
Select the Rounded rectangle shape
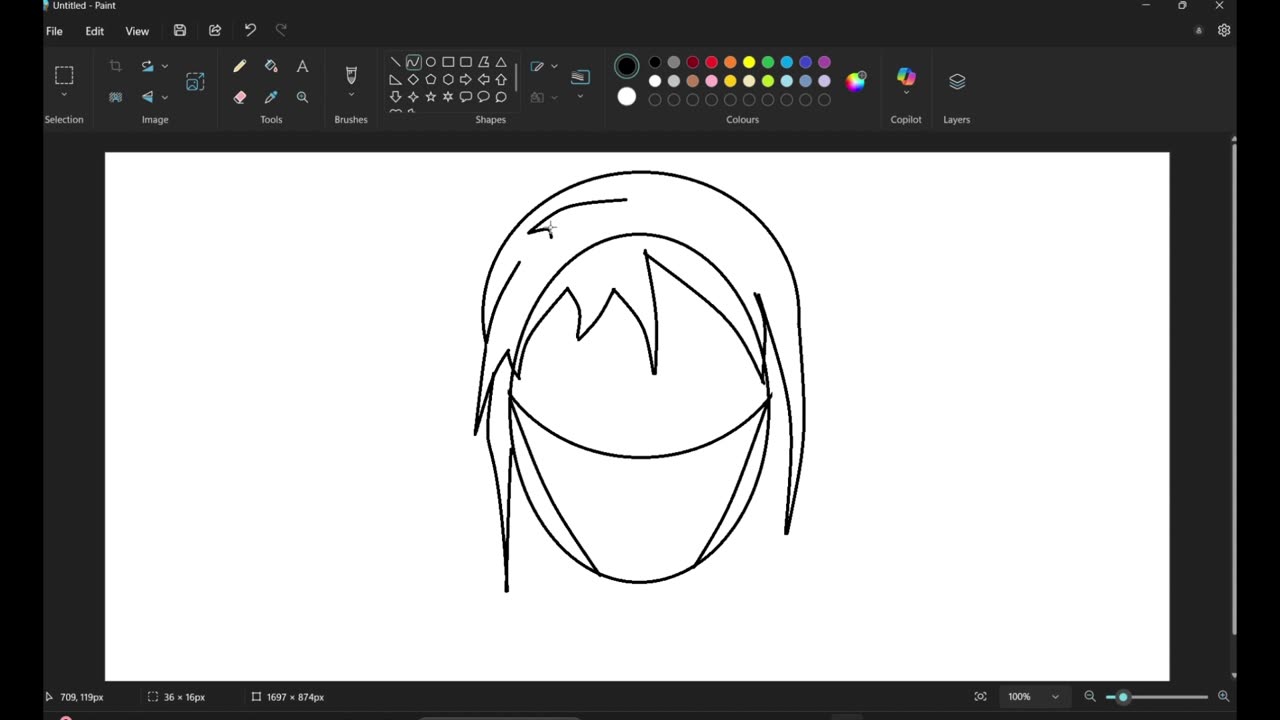point(466,62)
